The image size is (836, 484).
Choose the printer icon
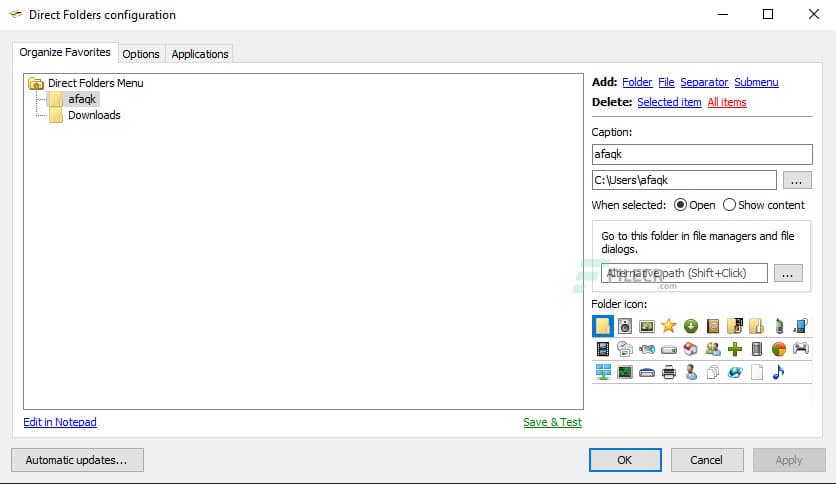coord(669,372)
